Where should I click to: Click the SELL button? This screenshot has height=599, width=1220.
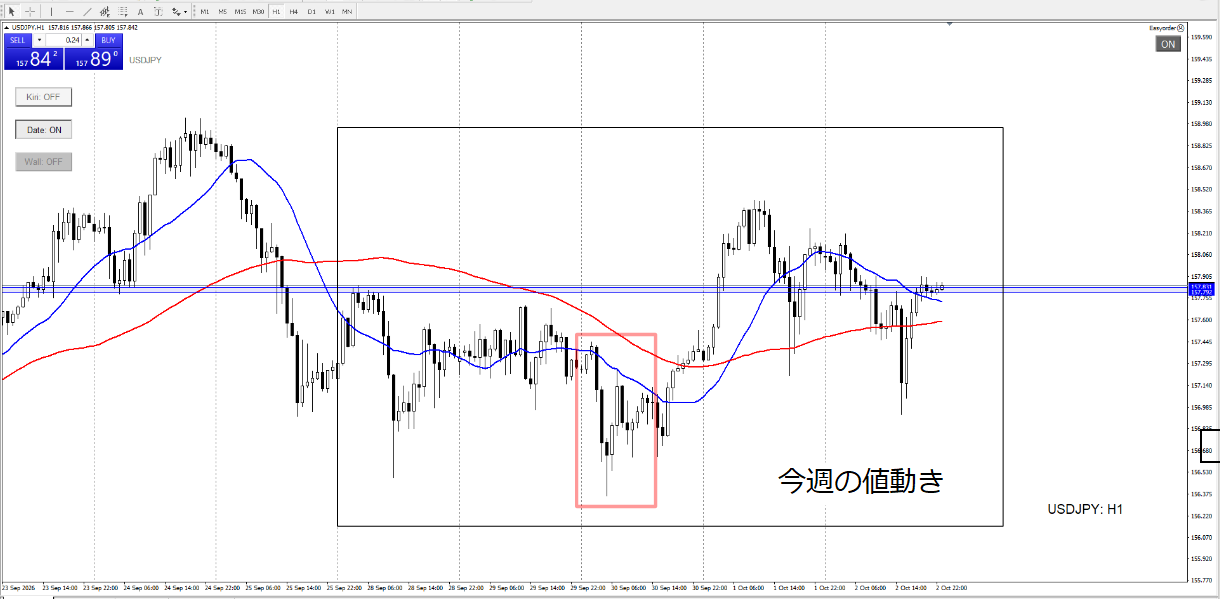click(17, 40)
